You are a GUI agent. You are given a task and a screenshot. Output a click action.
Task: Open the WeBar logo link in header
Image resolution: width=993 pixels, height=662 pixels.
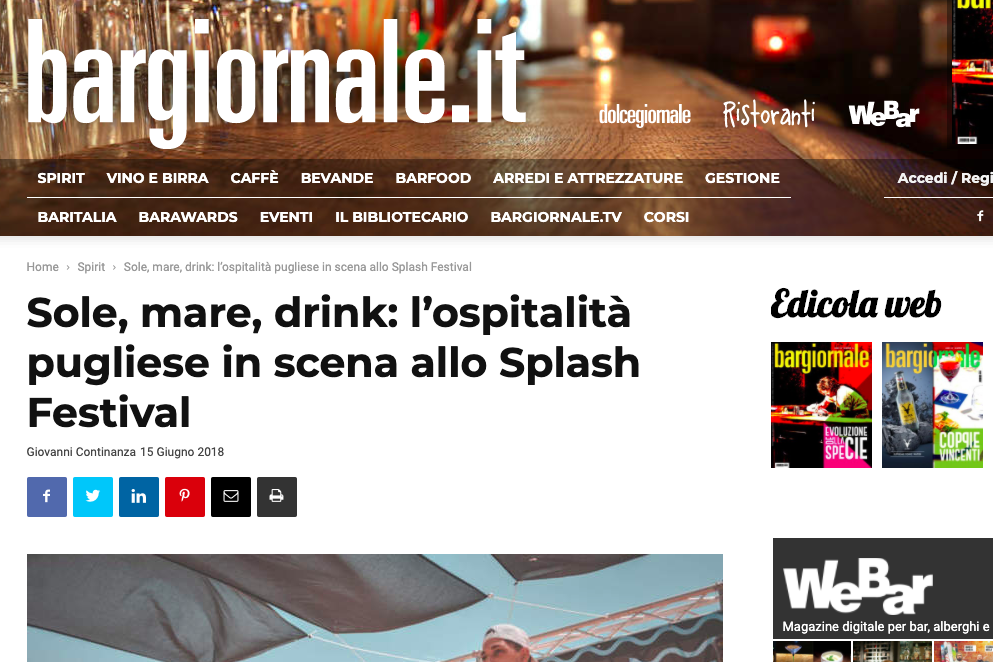[x=883, y=115]
